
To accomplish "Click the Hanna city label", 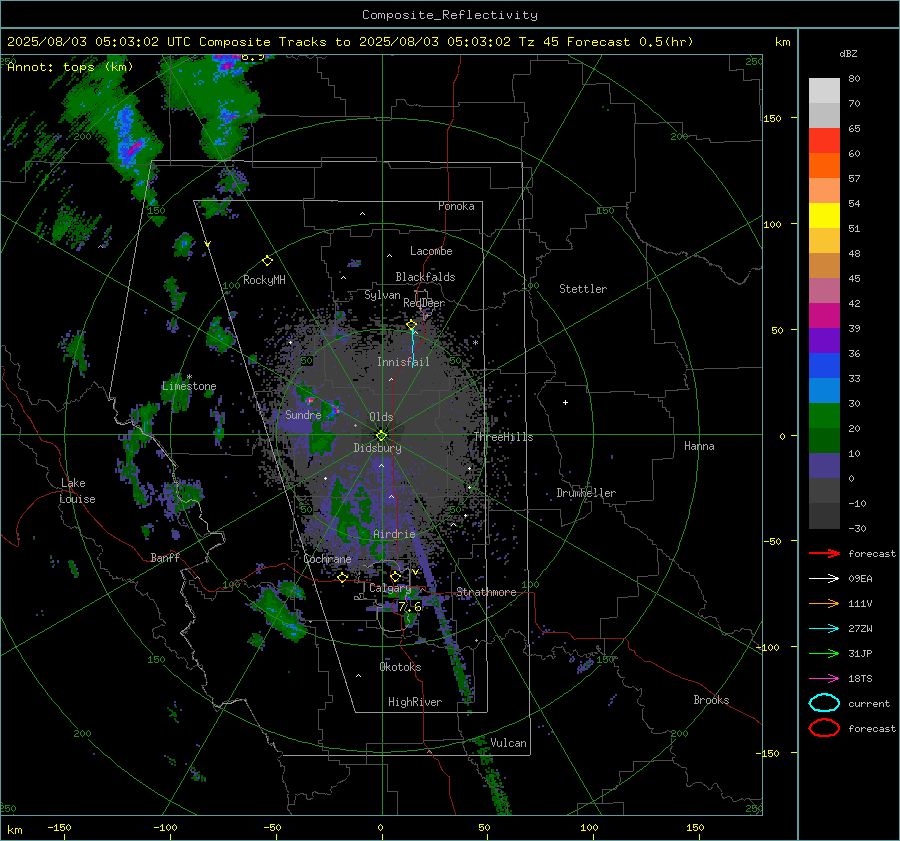I will [x=699, y=446].
